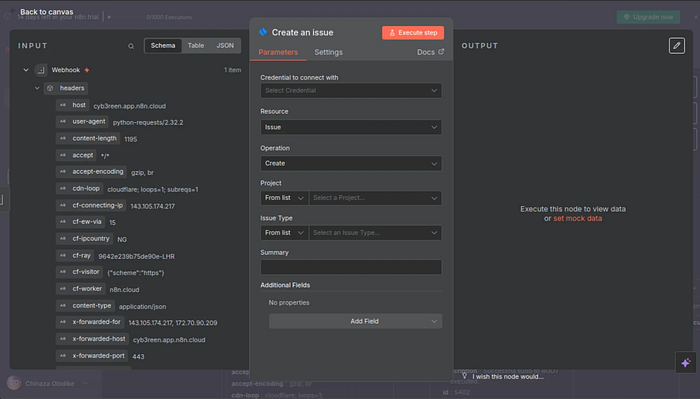Click the value '9642e239b75de90e-LHR'

coord(137,257)
